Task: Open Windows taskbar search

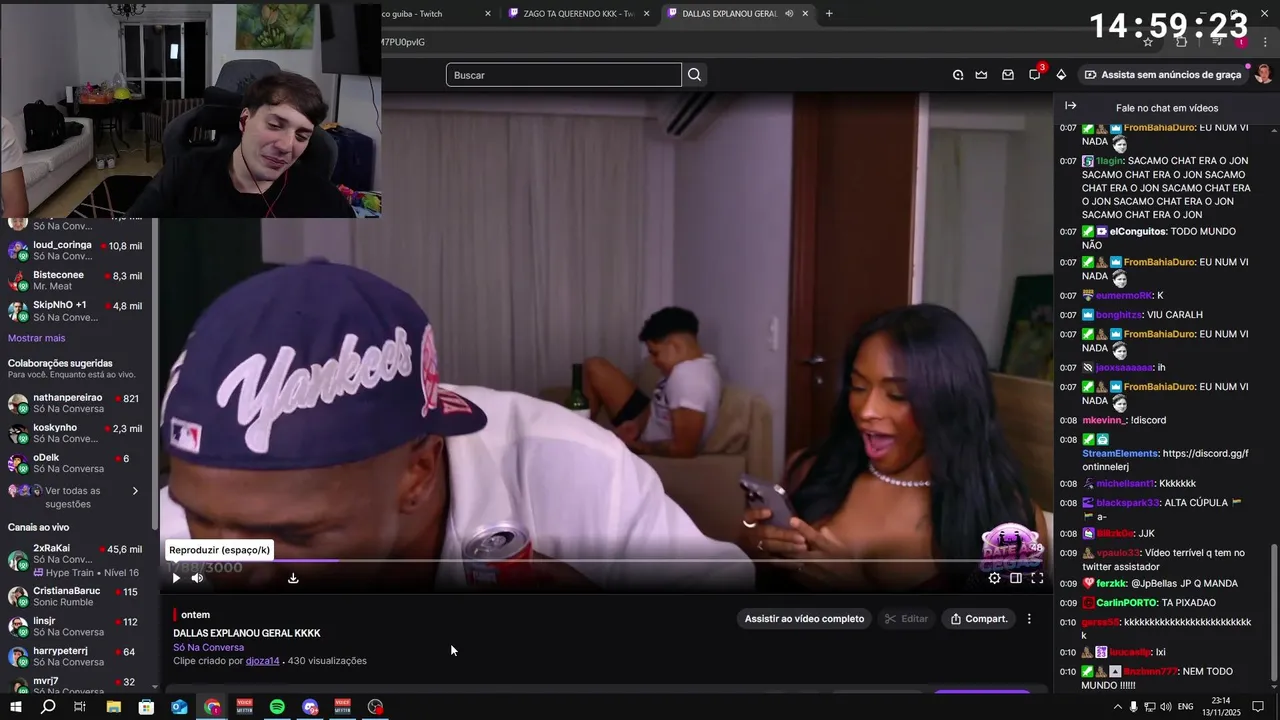Action: (x=48, y=707)
